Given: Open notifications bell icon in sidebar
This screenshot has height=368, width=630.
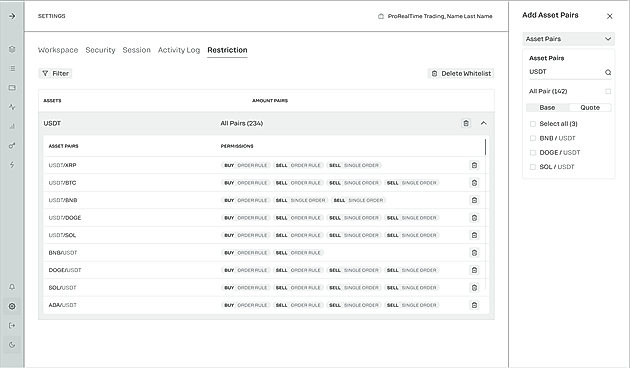Looking at the screenshot, I should (x=12, y=287).
